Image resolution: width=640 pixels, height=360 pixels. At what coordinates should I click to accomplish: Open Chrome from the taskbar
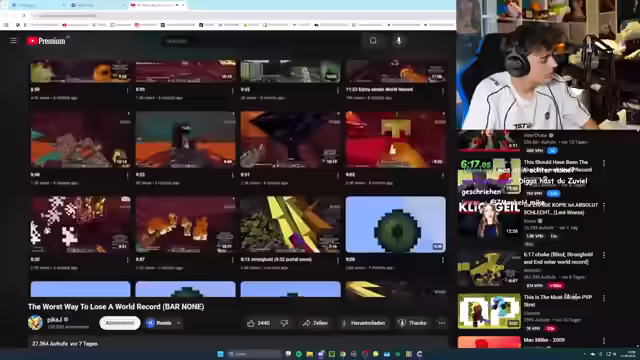click(x=343, y=354)
